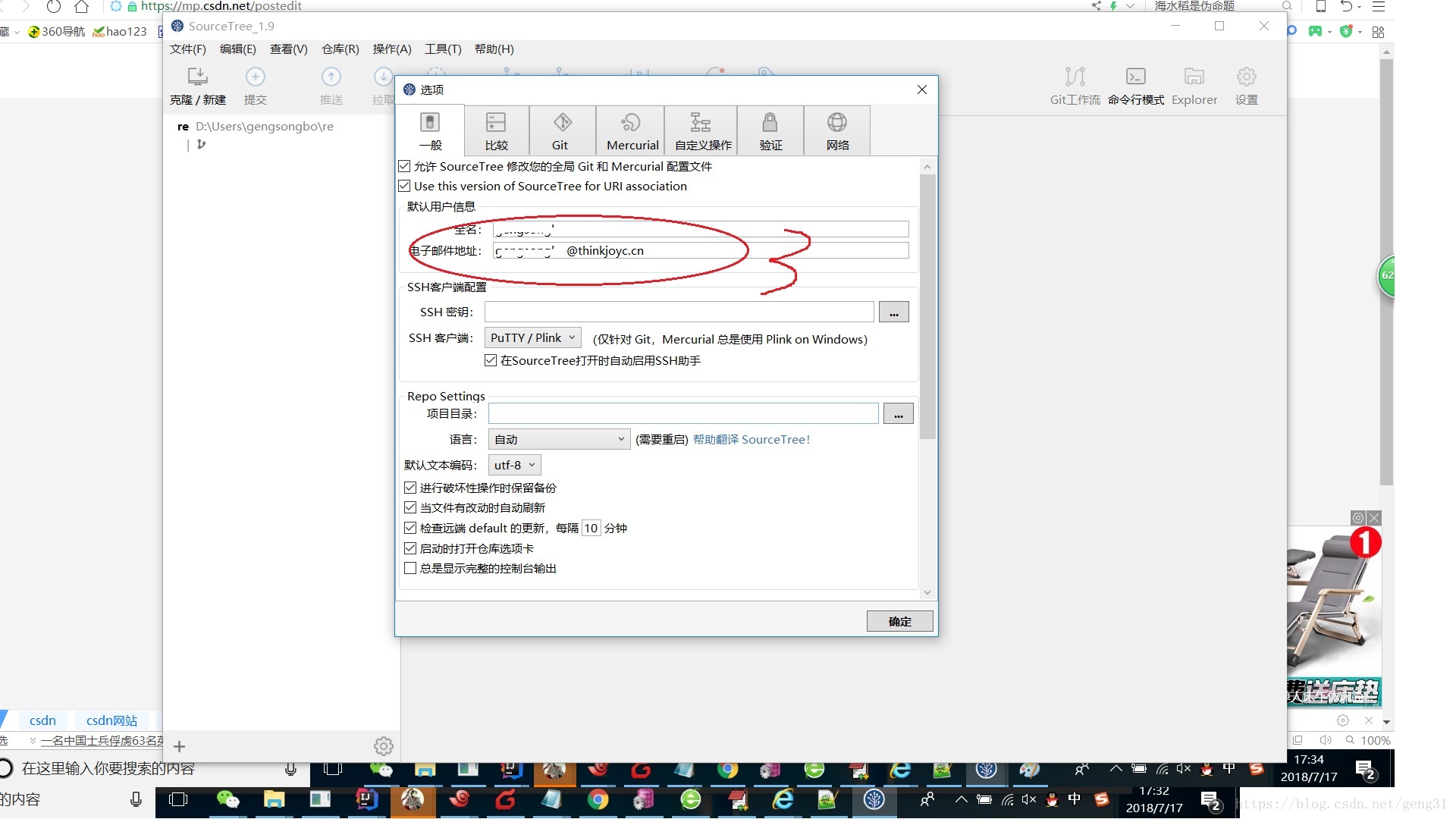Image resolution: width=1456 pixels, height=819 pixels.
Task: Click the browser's mobile device icon
Action: click(1320, 7)
